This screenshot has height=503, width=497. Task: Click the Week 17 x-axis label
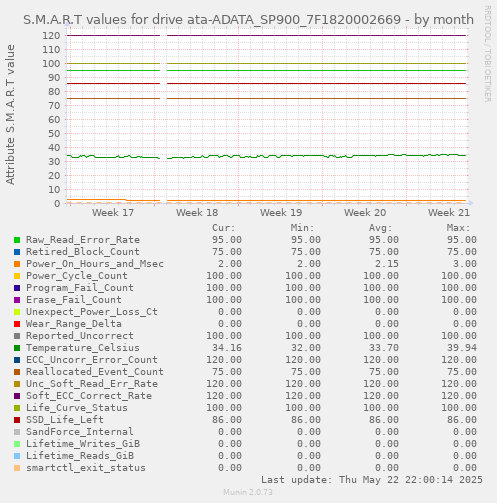113,212
